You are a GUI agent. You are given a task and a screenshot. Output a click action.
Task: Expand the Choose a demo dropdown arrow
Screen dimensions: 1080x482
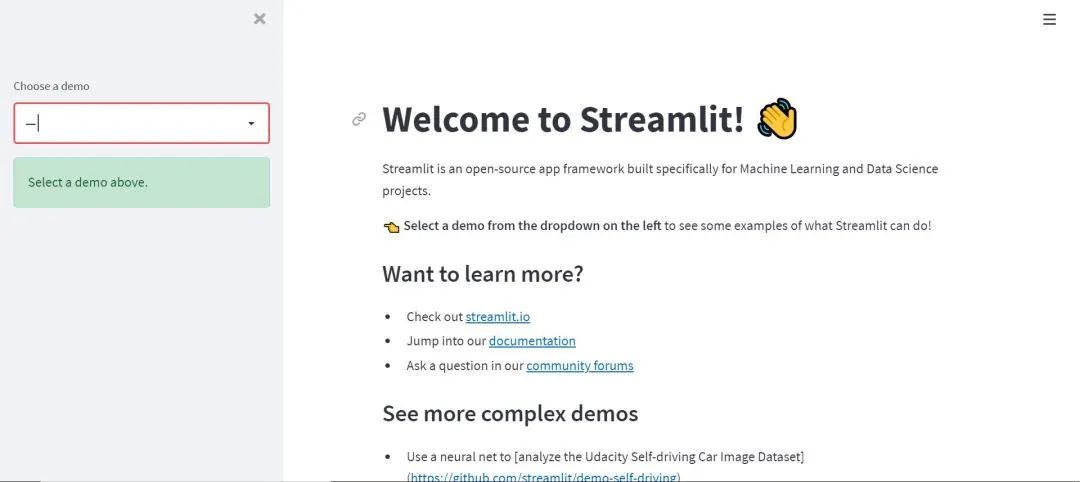[x=251, y=123]
